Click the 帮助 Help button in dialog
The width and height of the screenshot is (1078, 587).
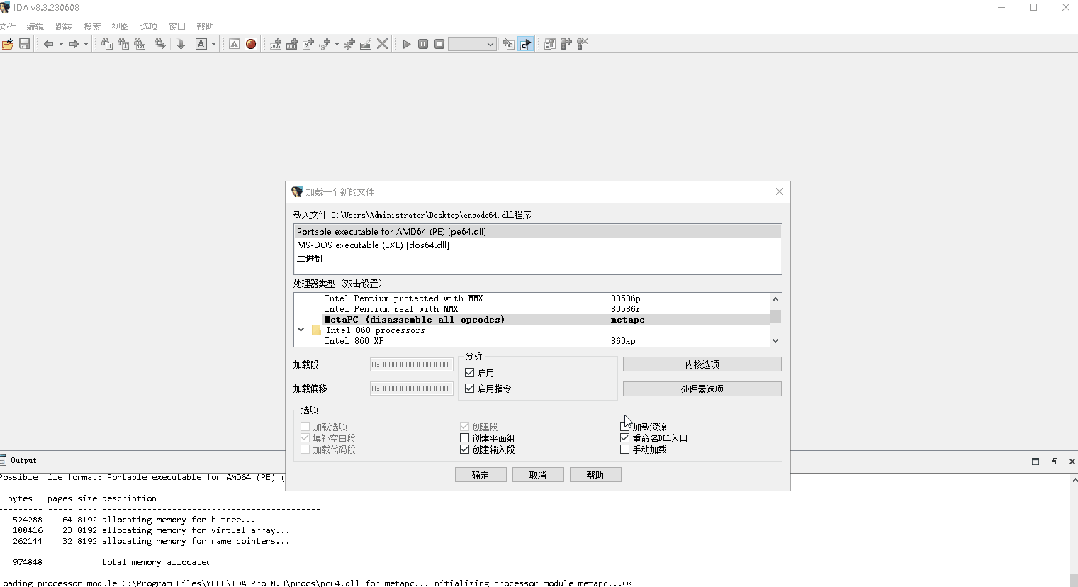[x=595, y=475]
